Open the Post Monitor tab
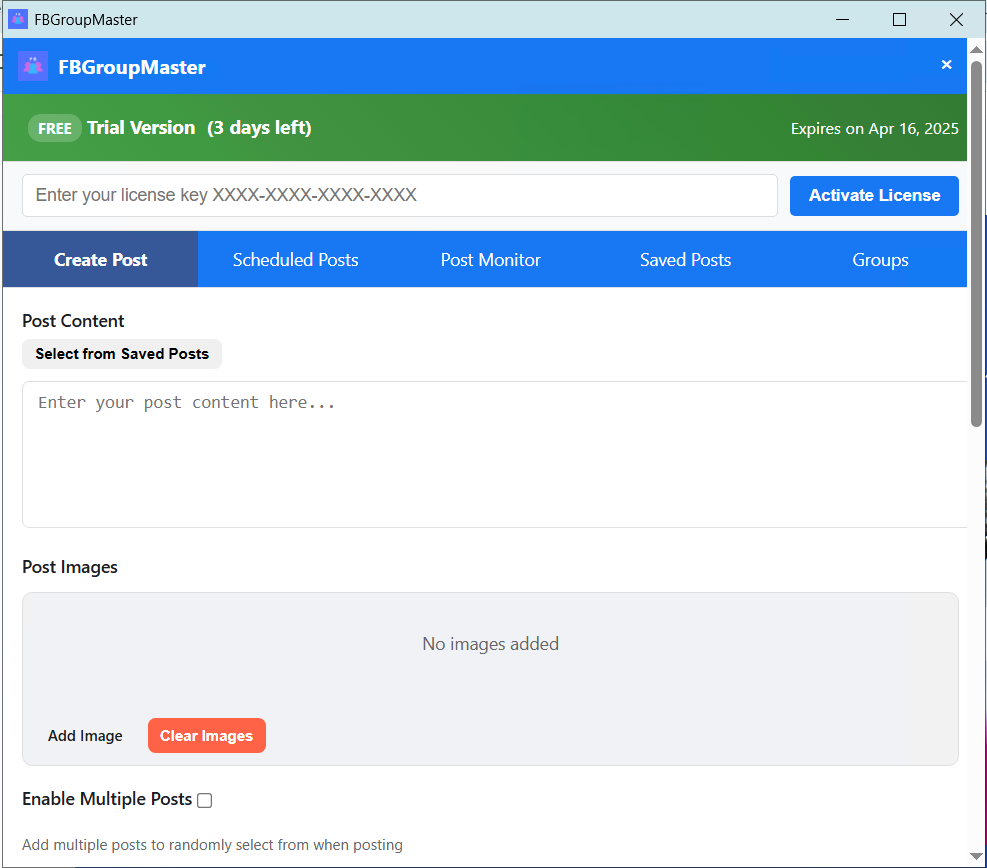Viewport: 987px width, 868px height. (x=490, y=259)
